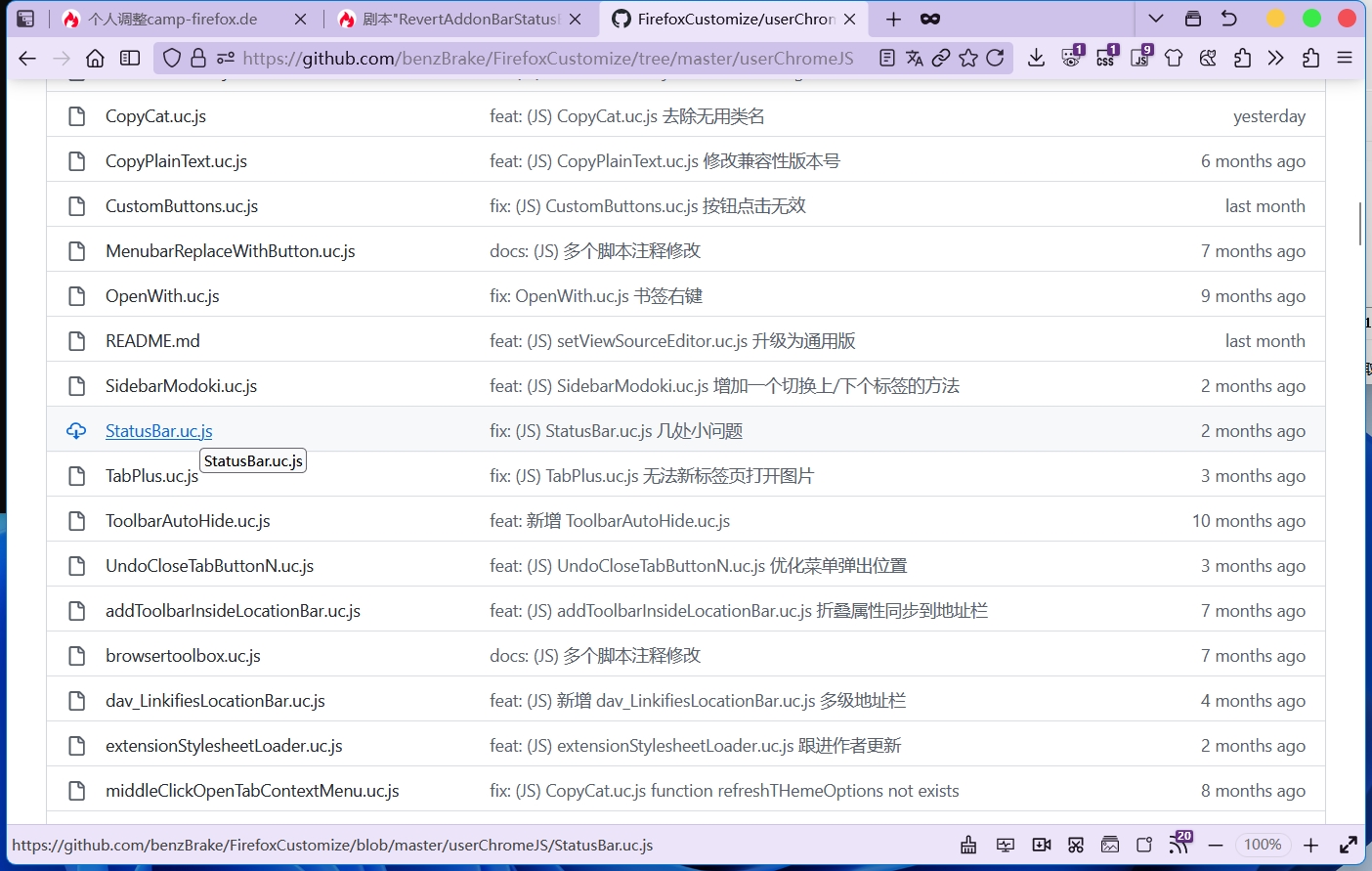This screenshot has height=871, width=1372.
Task: Open the downloads panel
Action: point(1037,59)
